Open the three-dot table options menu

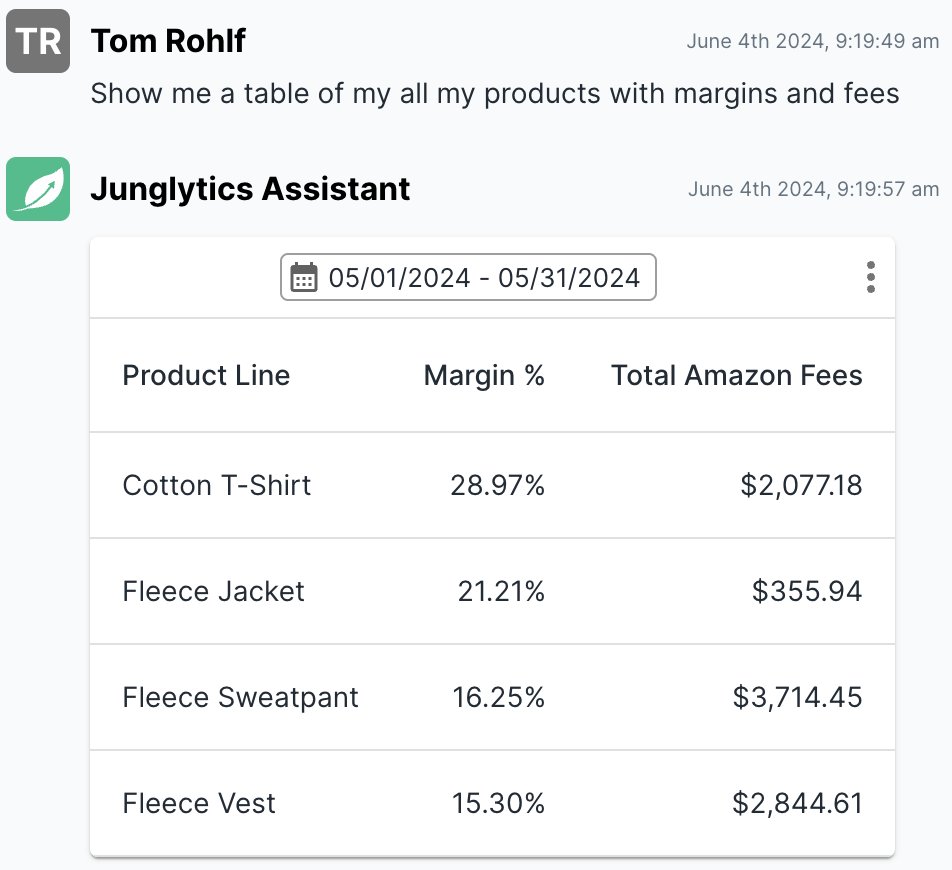tap(871, 277)
